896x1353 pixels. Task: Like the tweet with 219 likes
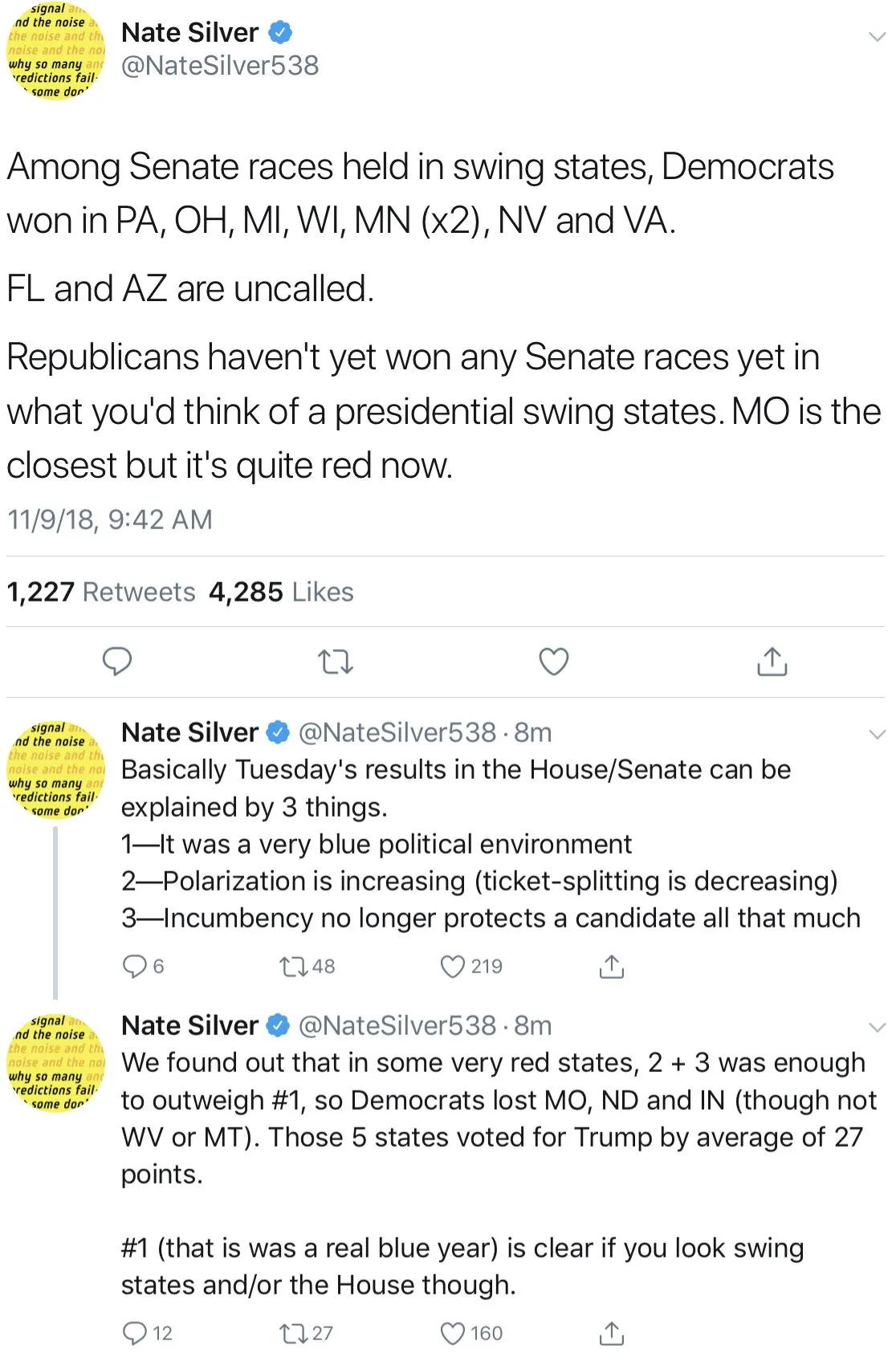coord(453,966)
